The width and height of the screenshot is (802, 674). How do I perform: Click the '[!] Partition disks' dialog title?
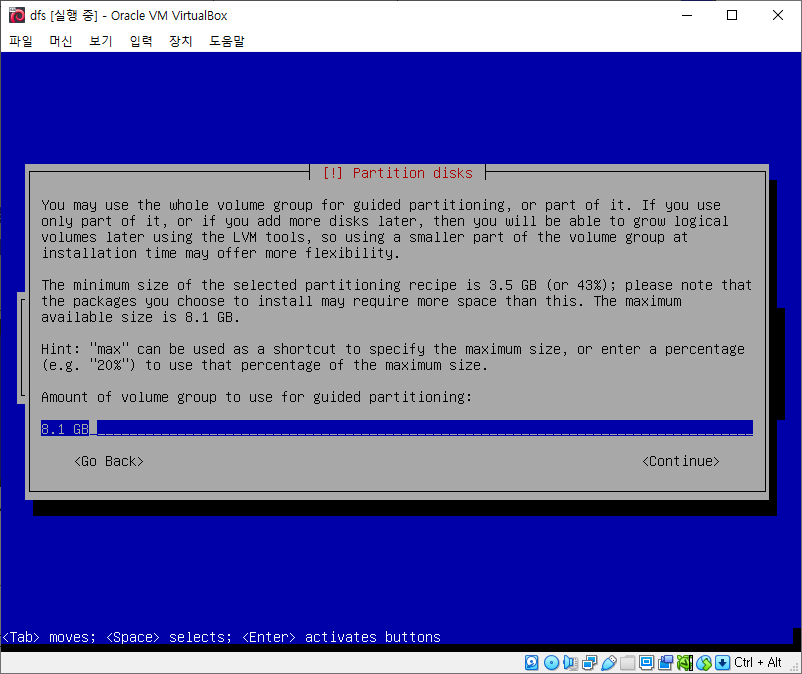coord(397,173)
